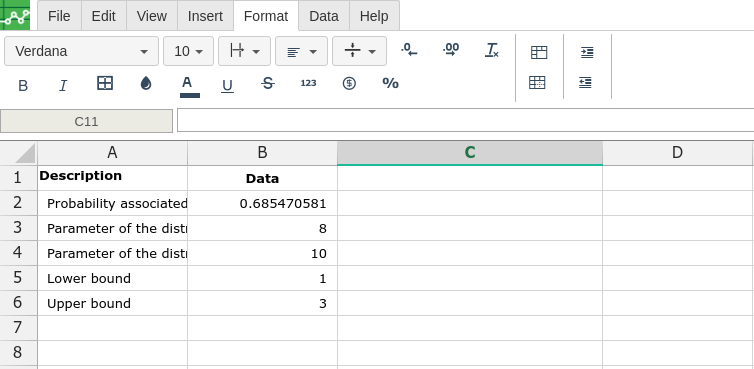Click the clear formatting icon
754x369 pixels.
(492, 50)
